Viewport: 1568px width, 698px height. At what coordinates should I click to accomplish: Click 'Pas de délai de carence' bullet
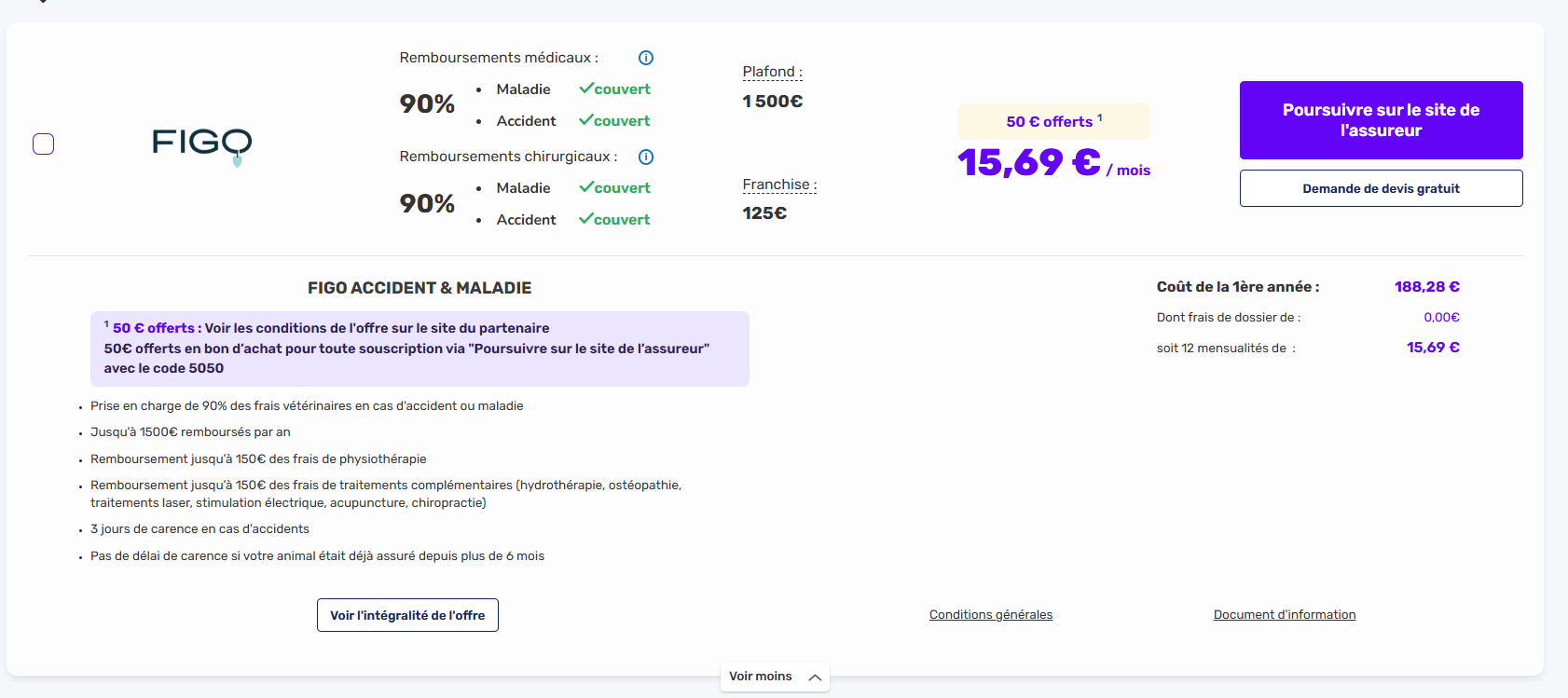317,556
